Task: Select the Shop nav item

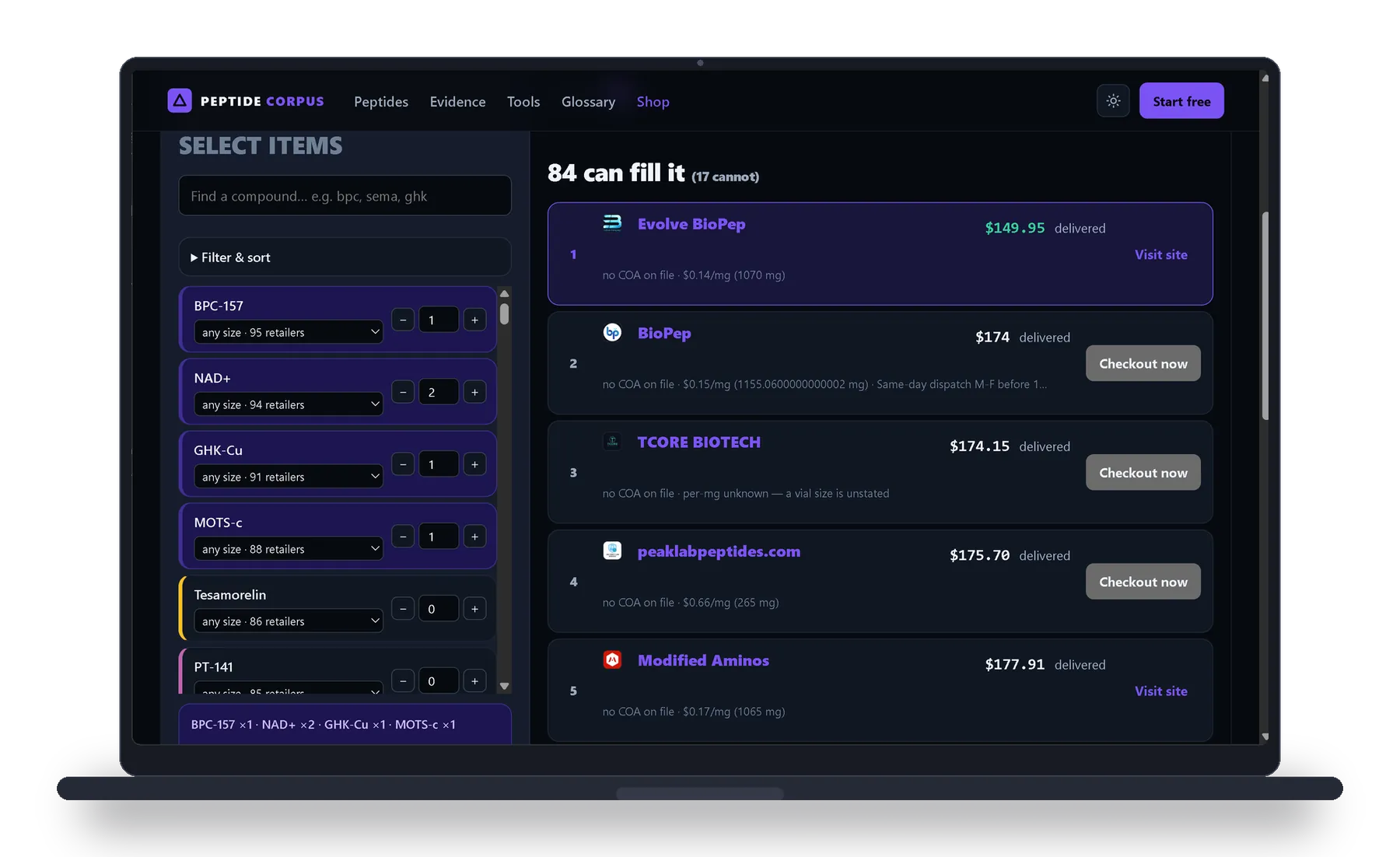Action: pos(653,101)
